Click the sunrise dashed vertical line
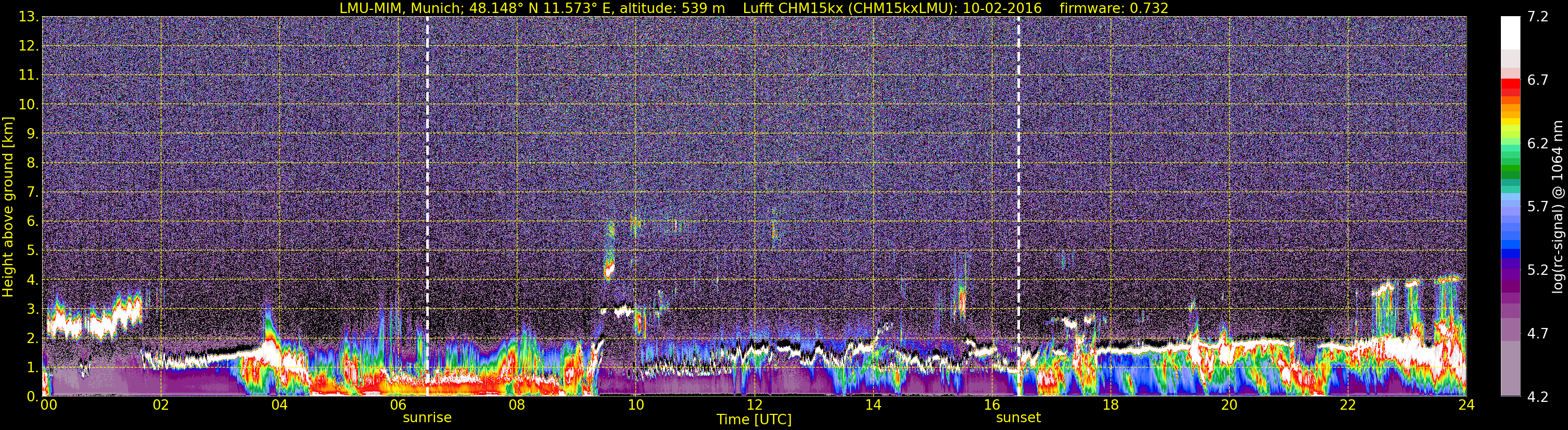 [427, 206]
